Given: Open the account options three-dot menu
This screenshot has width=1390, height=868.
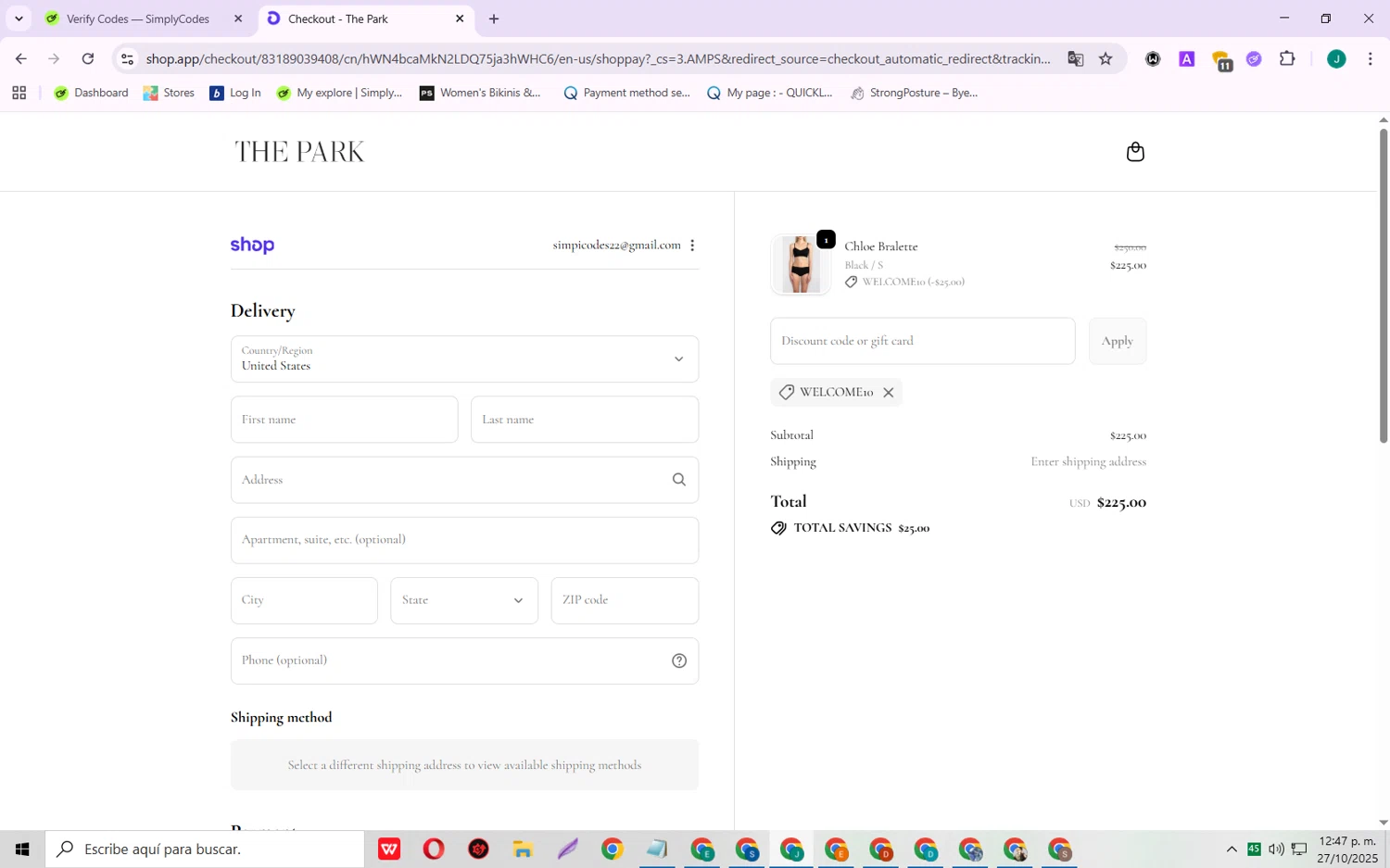Looking at the screenshot, I should 692,245.
